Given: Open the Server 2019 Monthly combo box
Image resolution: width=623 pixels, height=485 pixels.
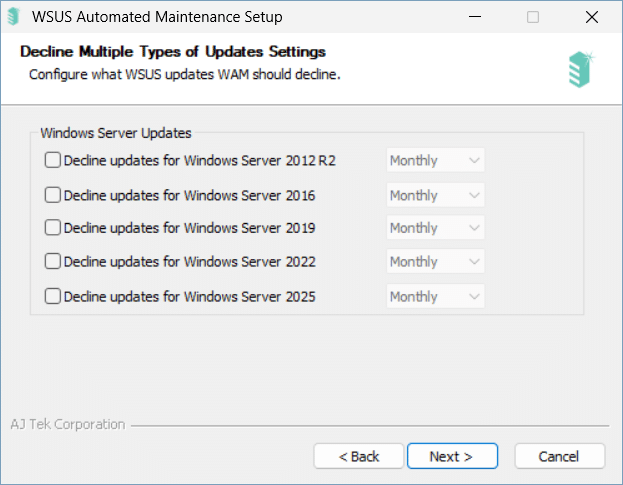Looking at the screenshot, I should [435, 228].
